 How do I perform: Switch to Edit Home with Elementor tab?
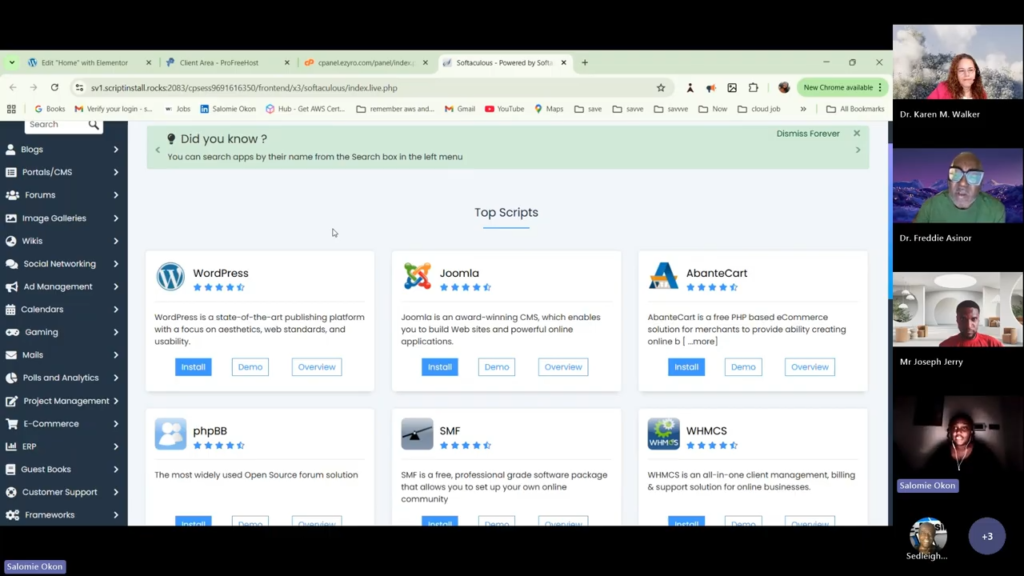pos(84,63)
